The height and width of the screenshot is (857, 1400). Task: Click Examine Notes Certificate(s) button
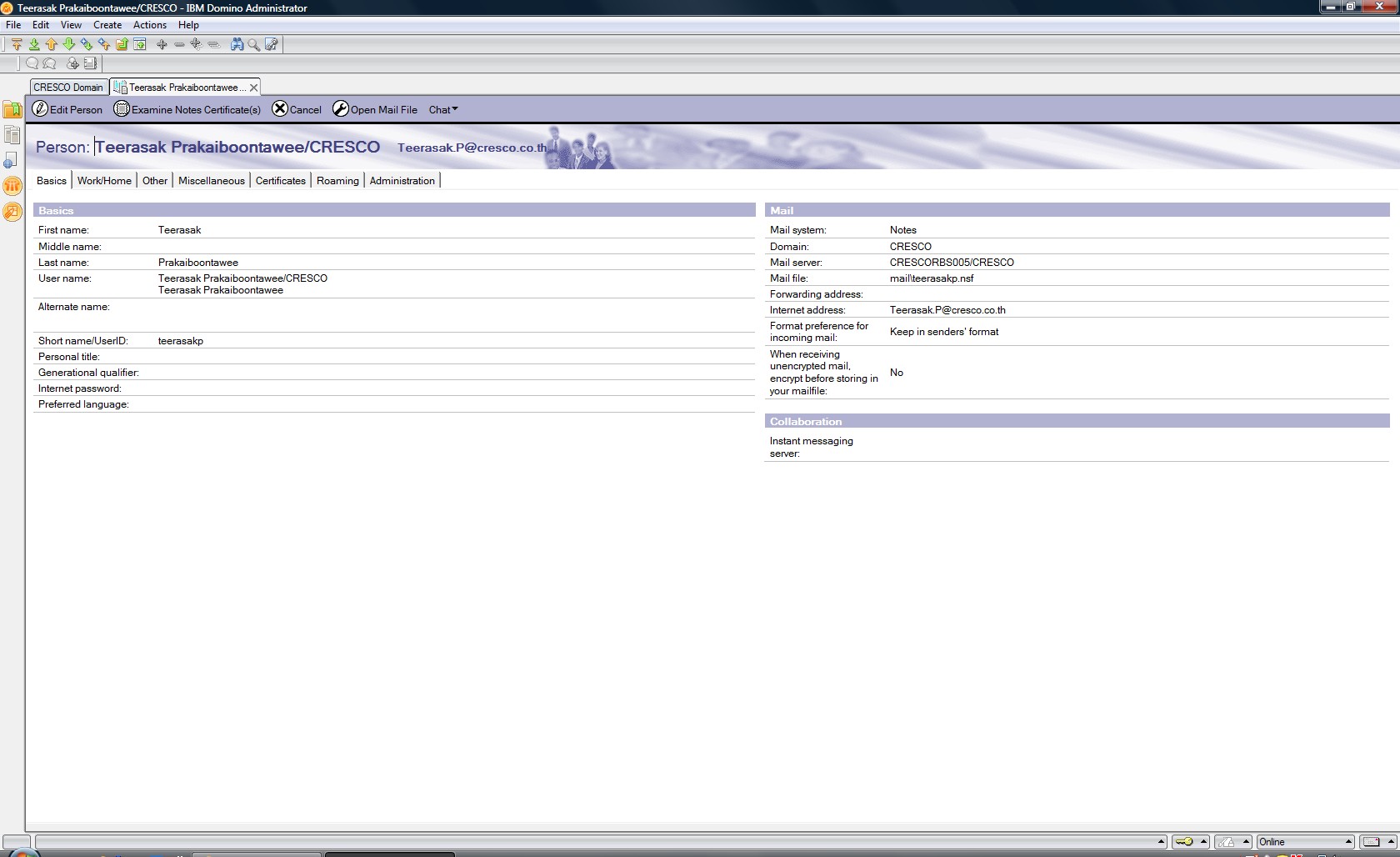click(x=187, y=109)
